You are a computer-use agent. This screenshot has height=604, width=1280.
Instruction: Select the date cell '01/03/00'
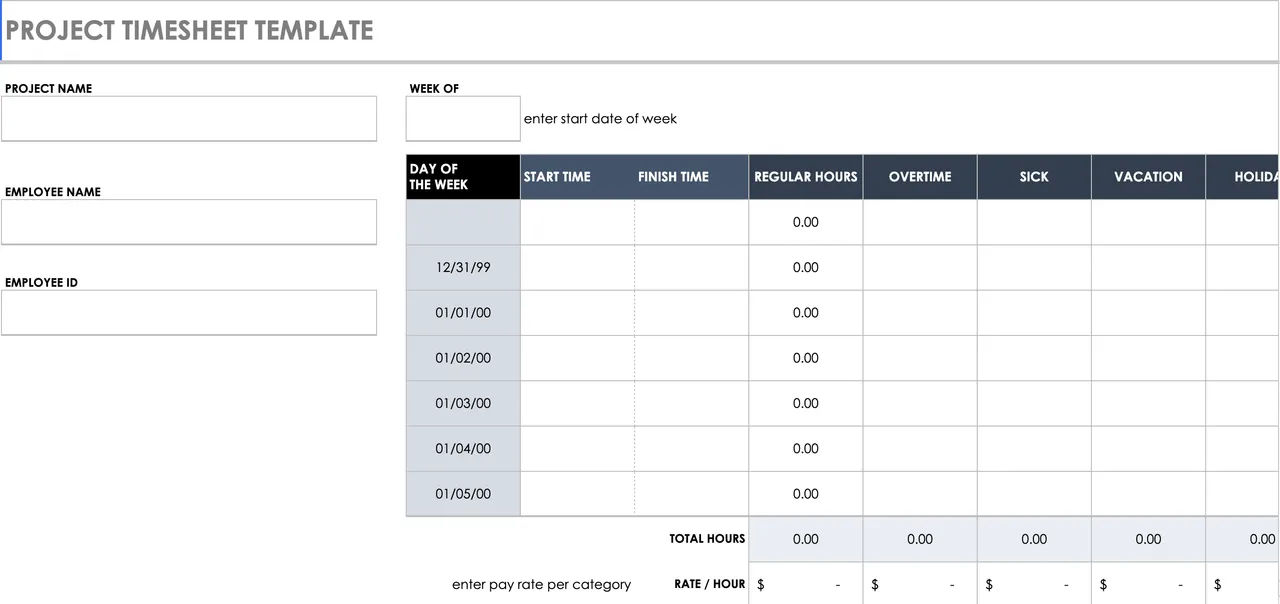click(463, 403)
